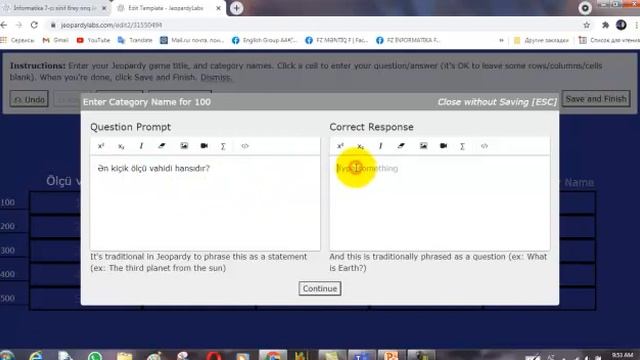640x360 pixels.
Task: Open Chrome from the taskbar
Action: coord(272,356)
